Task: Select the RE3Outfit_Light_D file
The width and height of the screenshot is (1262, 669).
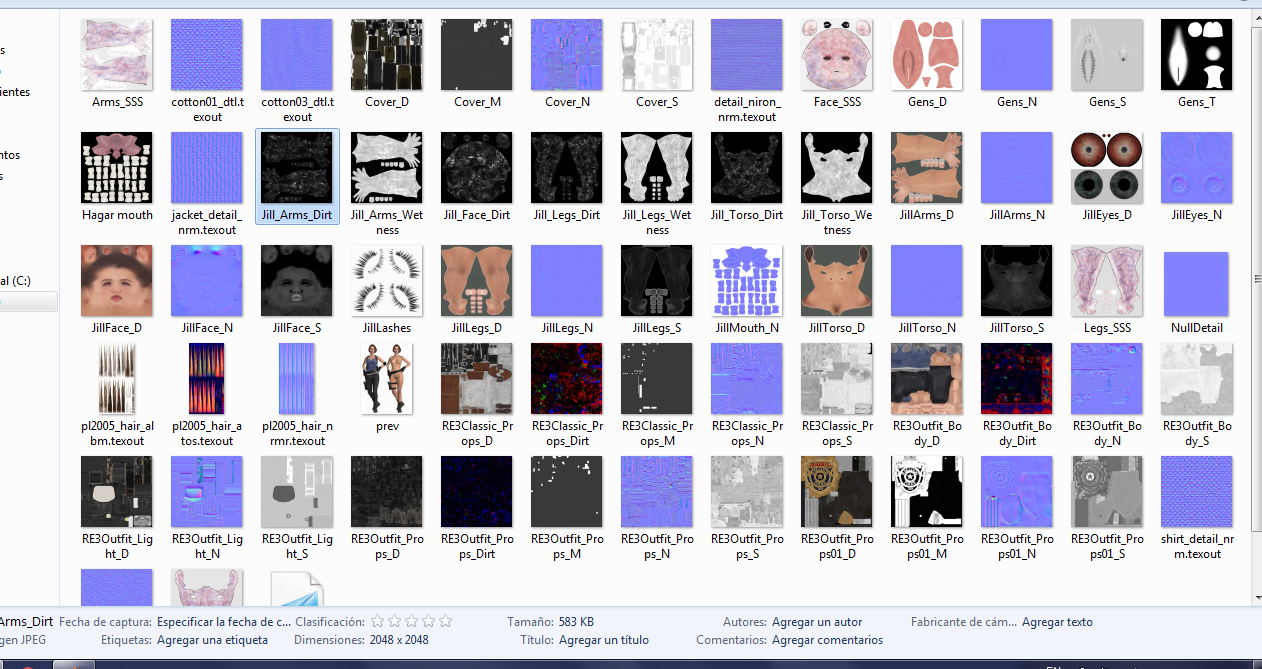Action: 117,492
